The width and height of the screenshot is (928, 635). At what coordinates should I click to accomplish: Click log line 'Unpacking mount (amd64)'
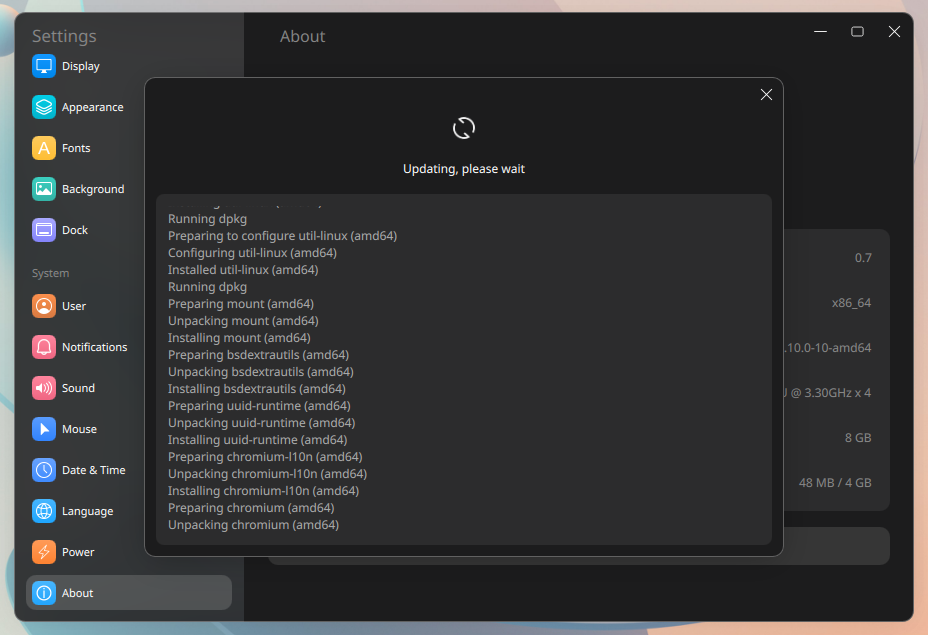[x=243, y=321]
